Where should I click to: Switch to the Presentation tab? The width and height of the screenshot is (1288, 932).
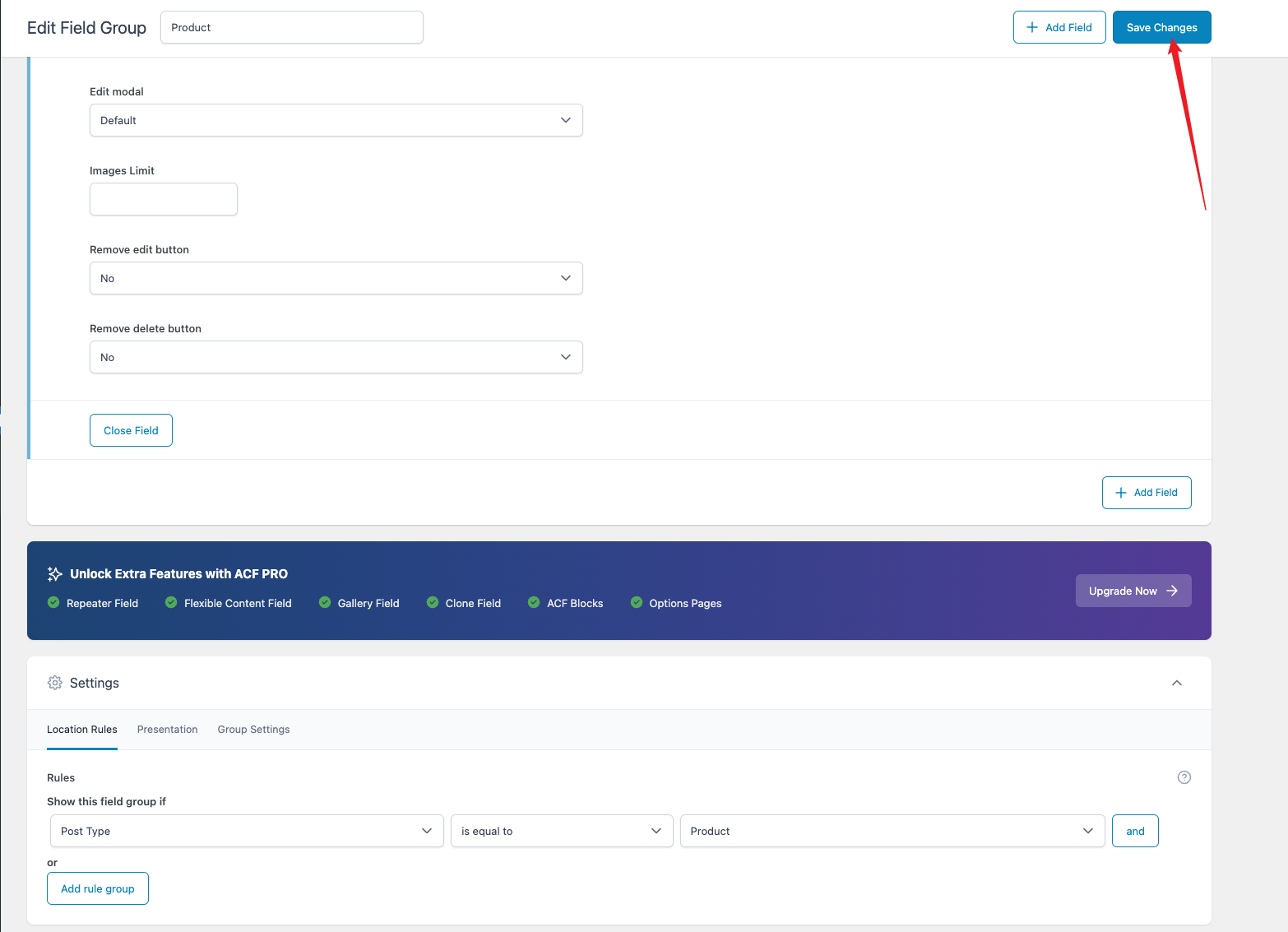[167, 730]
